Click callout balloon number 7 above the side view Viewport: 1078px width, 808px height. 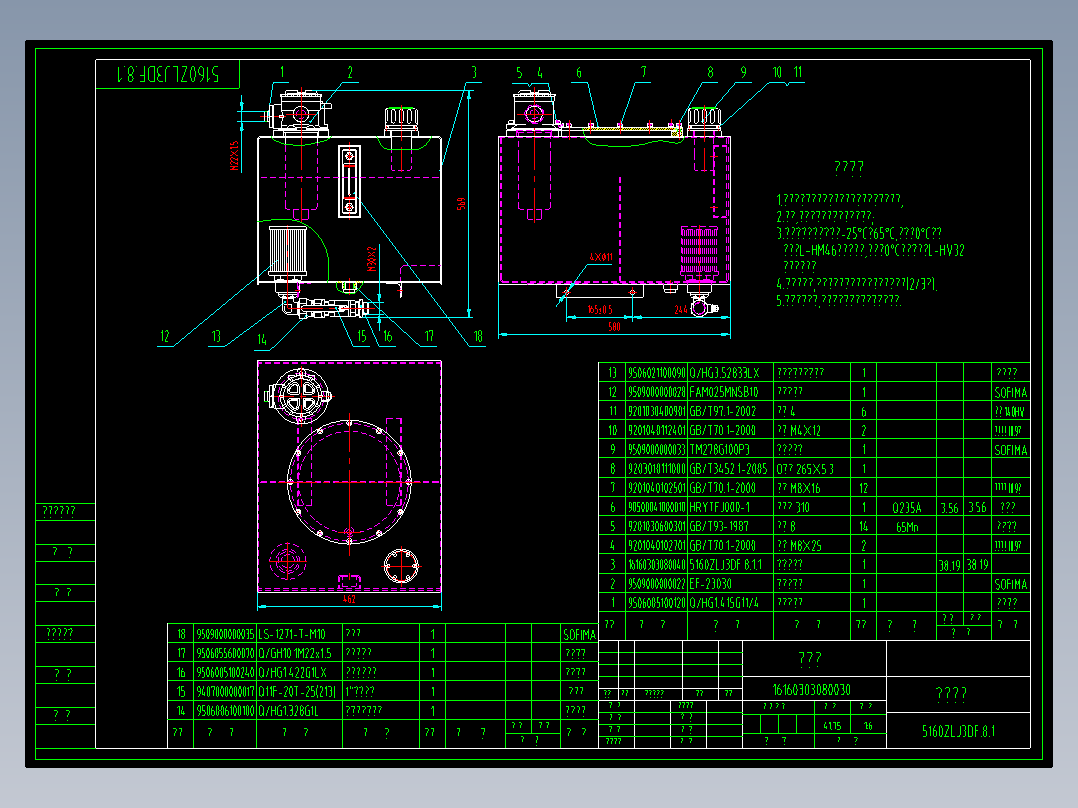point(644,72)
